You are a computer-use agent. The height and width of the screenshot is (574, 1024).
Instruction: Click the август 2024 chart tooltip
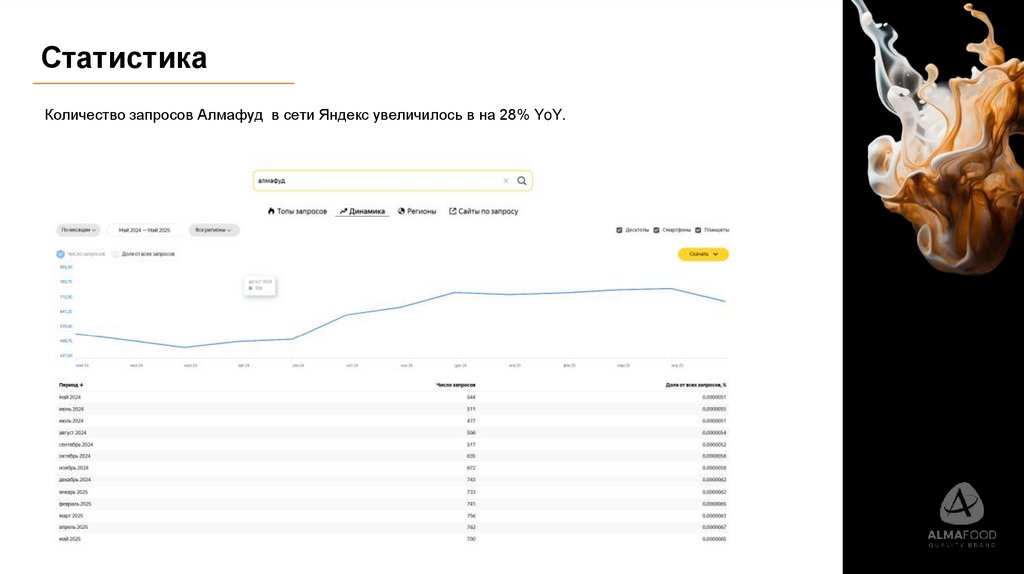(260, 285)
